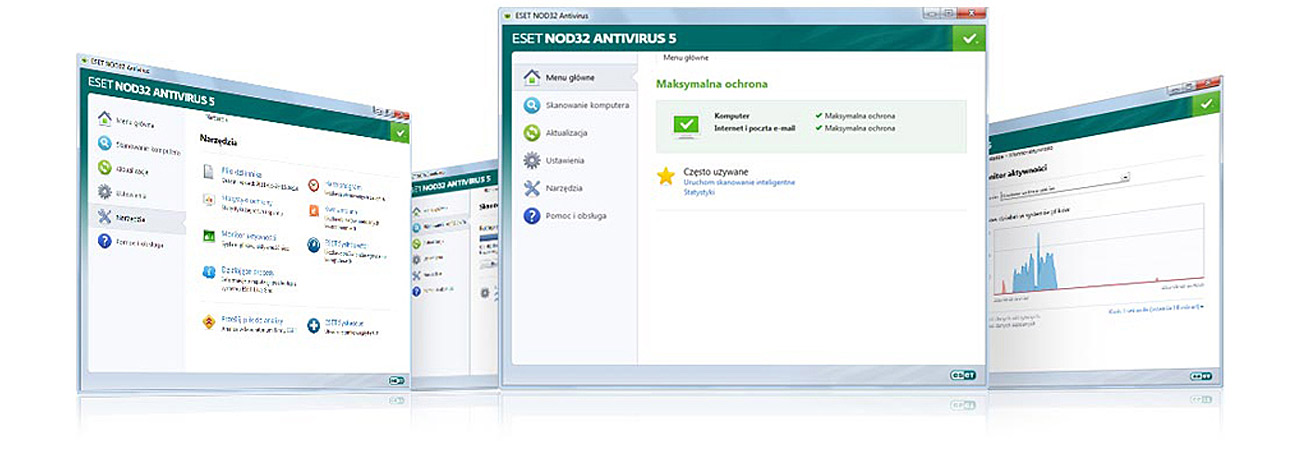Open Narzędzia in the front window sidebar
Viewport: 1300px width, 450px height.
coord(574,188)
